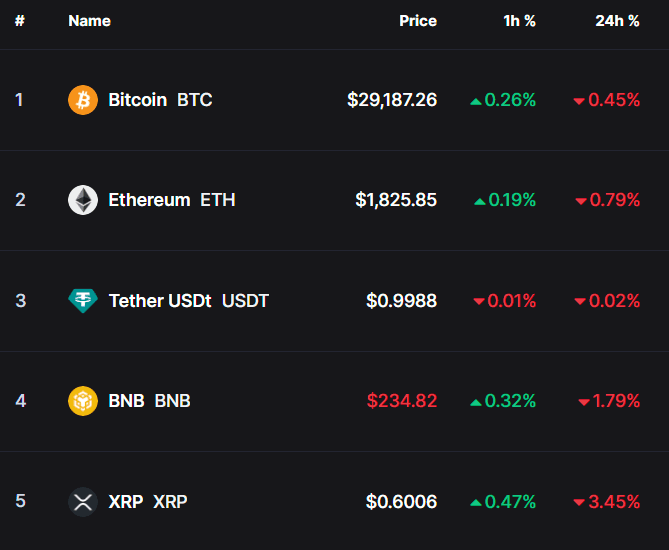
Task: Click the XRP ticker symbol next to name
Action: pyautogui.click(x=170, y=501)
